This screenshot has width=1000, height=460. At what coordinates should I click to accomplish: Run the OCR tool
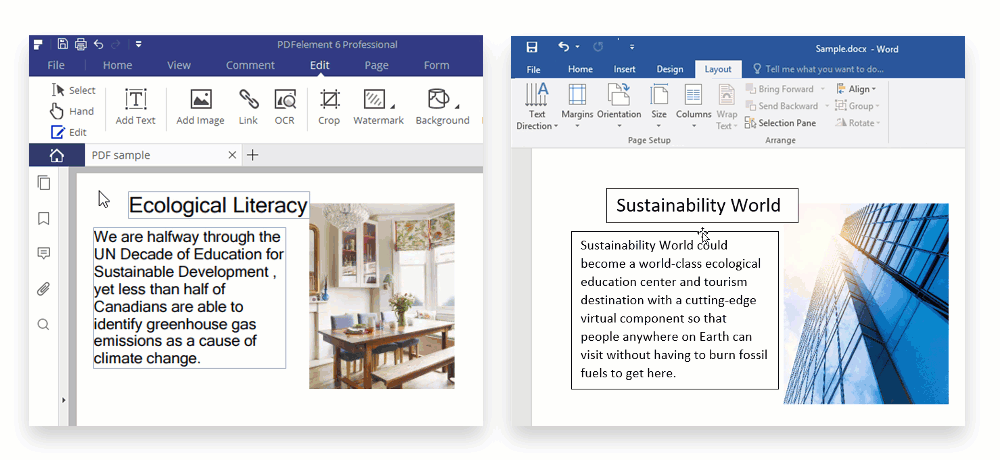click(x=285, y=107)
